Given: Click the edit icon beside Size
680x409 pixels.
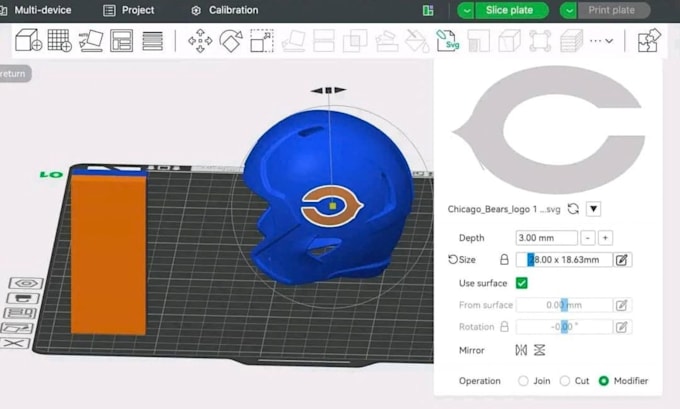Looking at the screenshot, I should (622, 259).
